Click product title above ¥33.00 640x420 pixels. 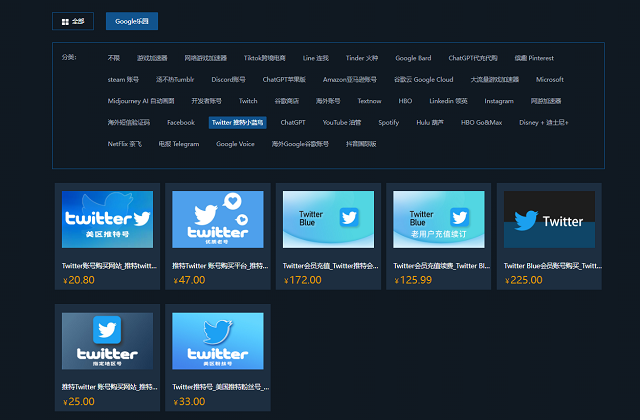pos(220,387)
